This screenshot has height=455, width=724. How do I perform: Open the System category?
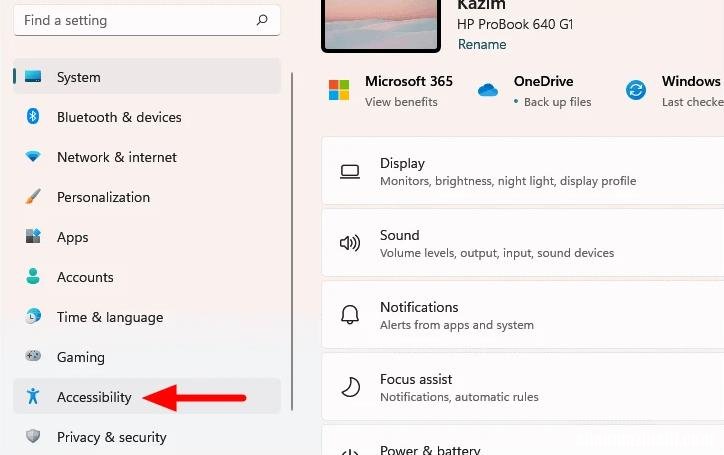pyautogui.click(x=147, y=77)
